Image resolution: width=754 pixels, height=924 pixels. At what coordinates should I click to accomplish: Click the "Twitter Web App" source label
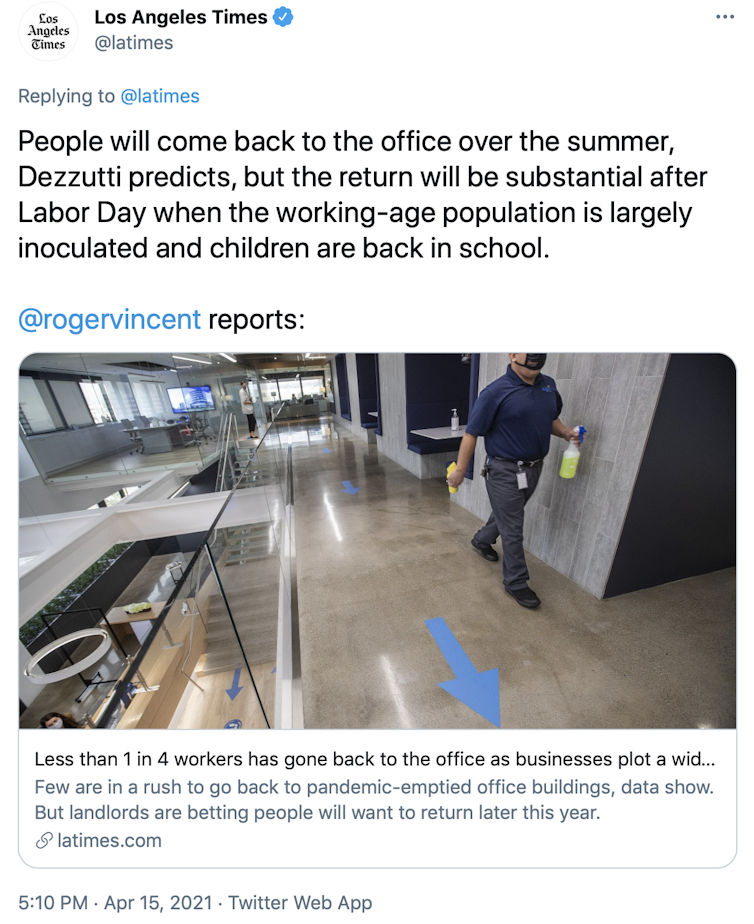pos(300,903)
